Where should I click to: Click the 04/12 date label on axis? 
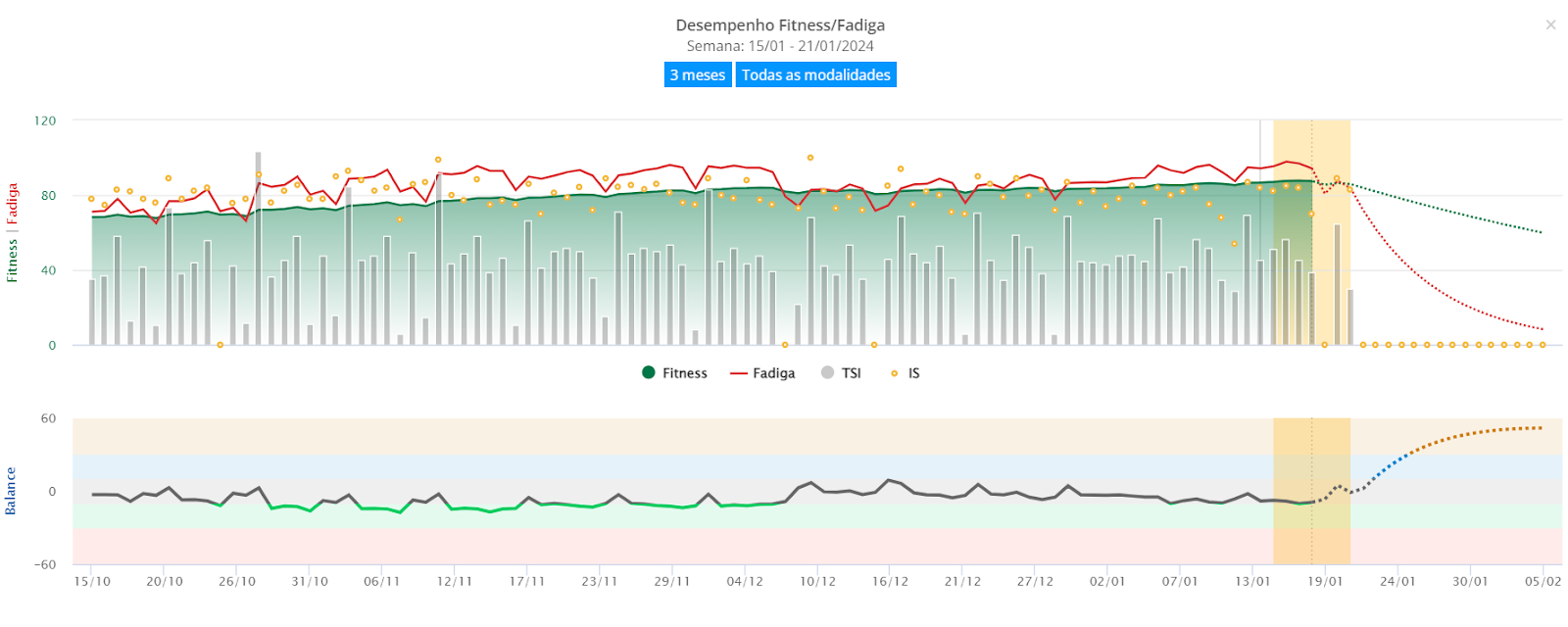(x=745, y=581)
